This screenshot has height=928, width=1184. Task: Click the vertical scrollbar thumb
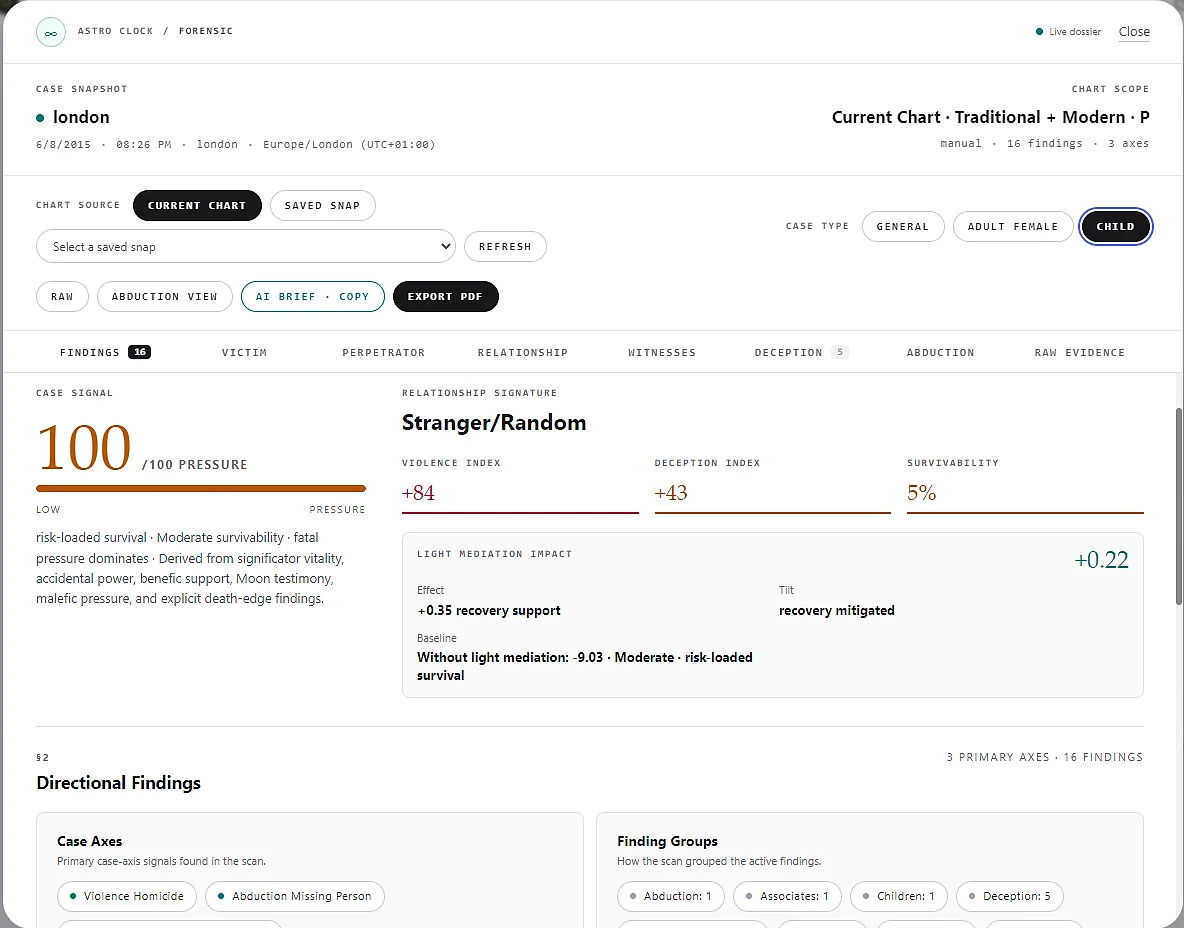[1178, 506]
